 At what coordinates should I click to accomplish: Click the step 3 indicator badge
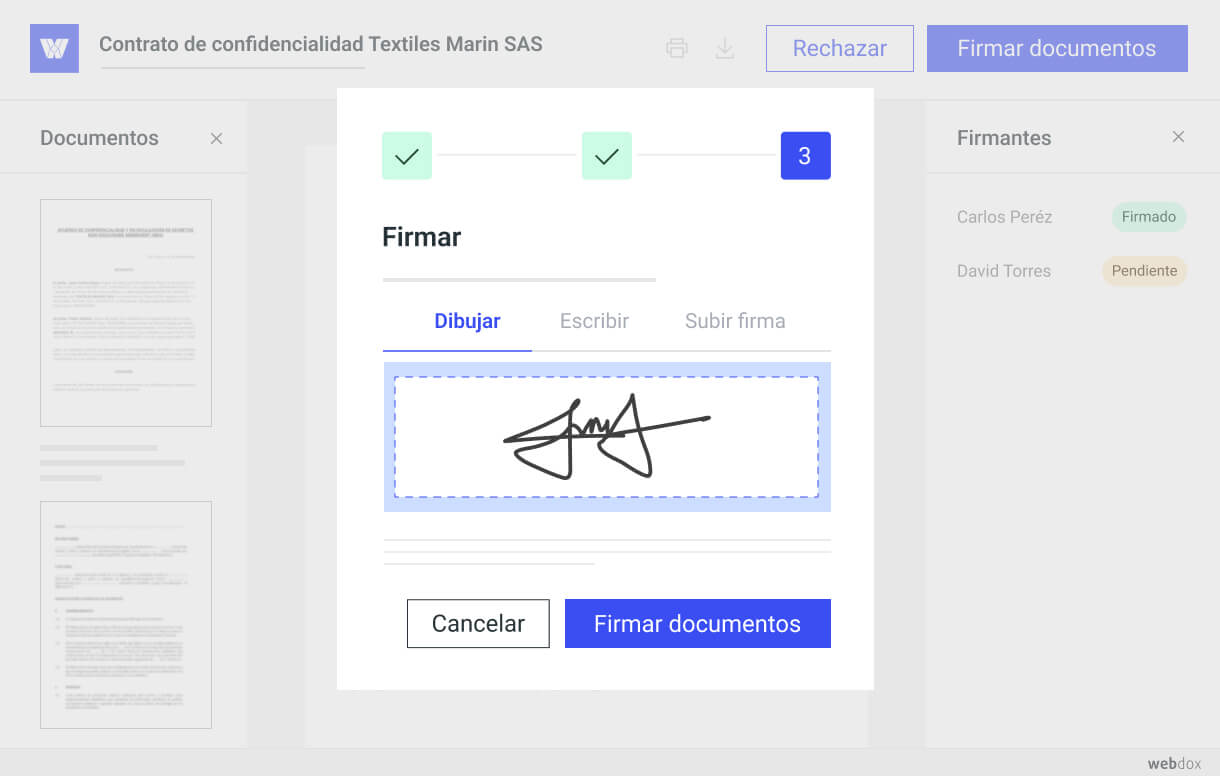point(806,155)
